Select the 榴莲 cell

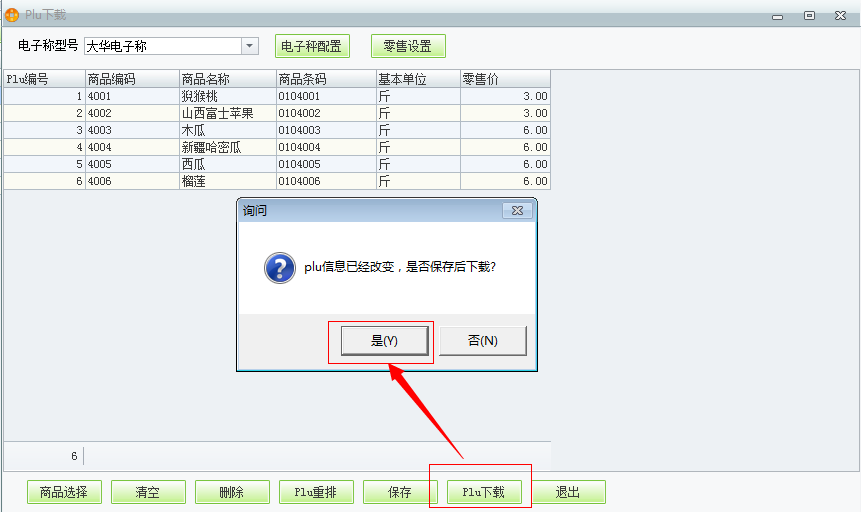point(228,181)
